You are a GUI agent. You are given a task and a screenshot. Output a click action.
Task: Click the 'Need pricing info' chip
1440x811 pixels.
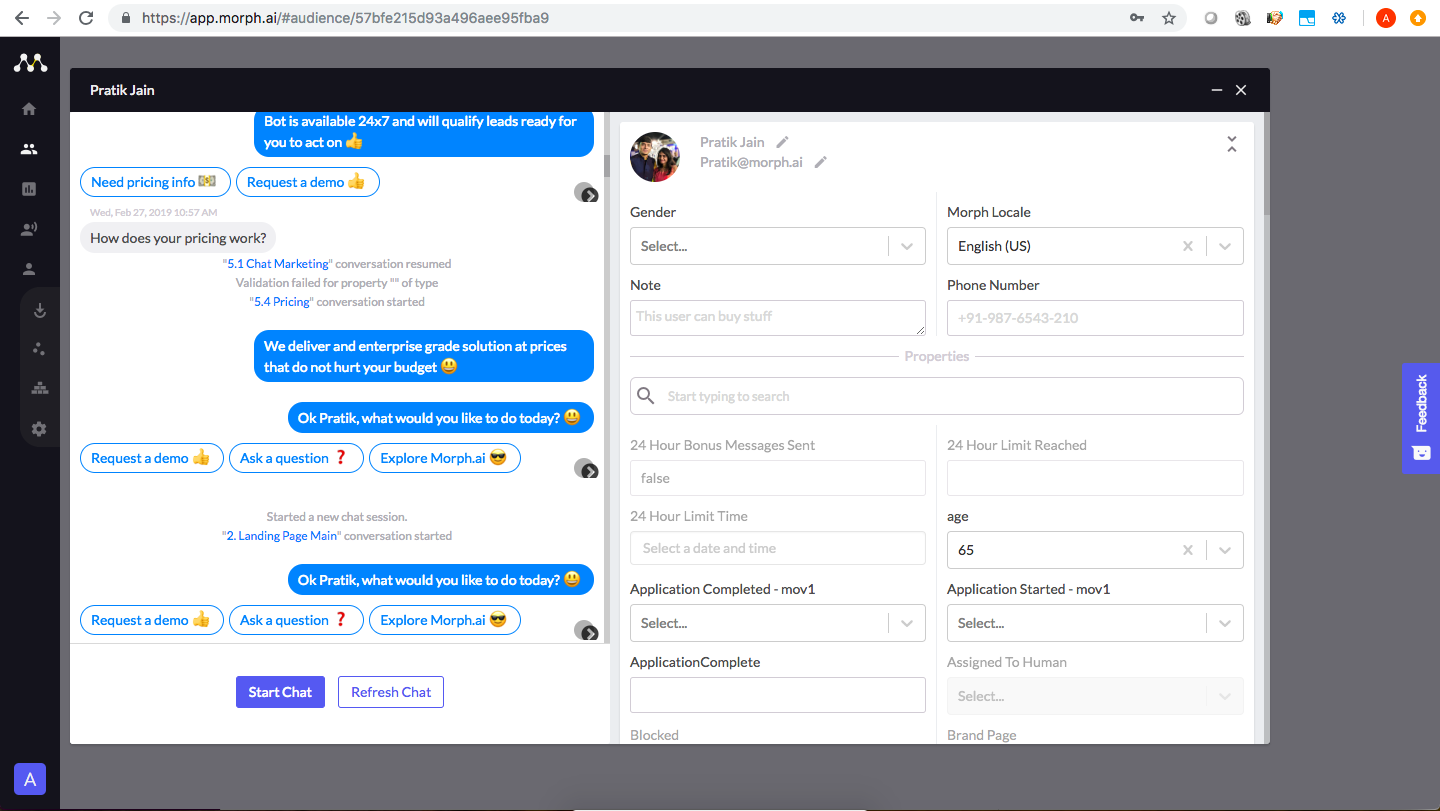155,182
